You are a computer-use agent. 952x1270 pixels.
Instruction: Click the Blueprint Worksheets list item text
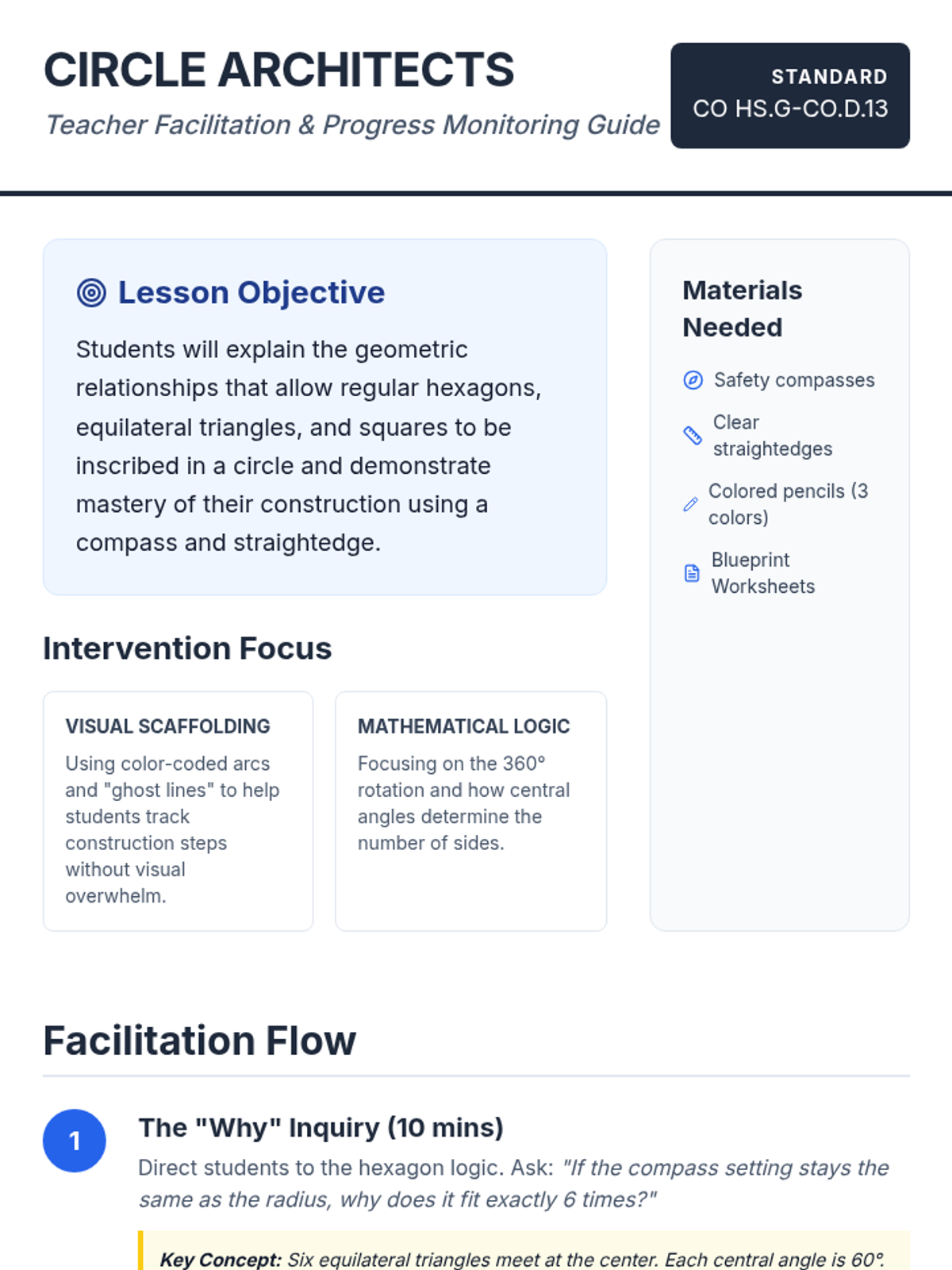(762, 573)
